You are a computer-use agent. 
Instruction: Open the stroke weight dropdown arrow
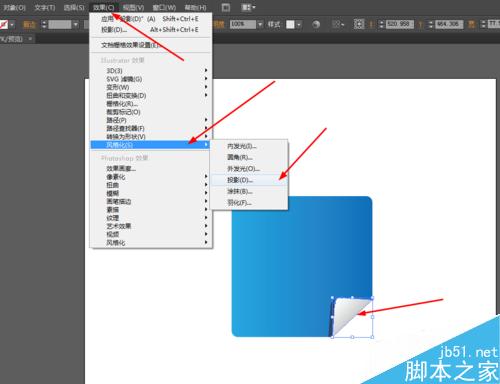[76, 24]
